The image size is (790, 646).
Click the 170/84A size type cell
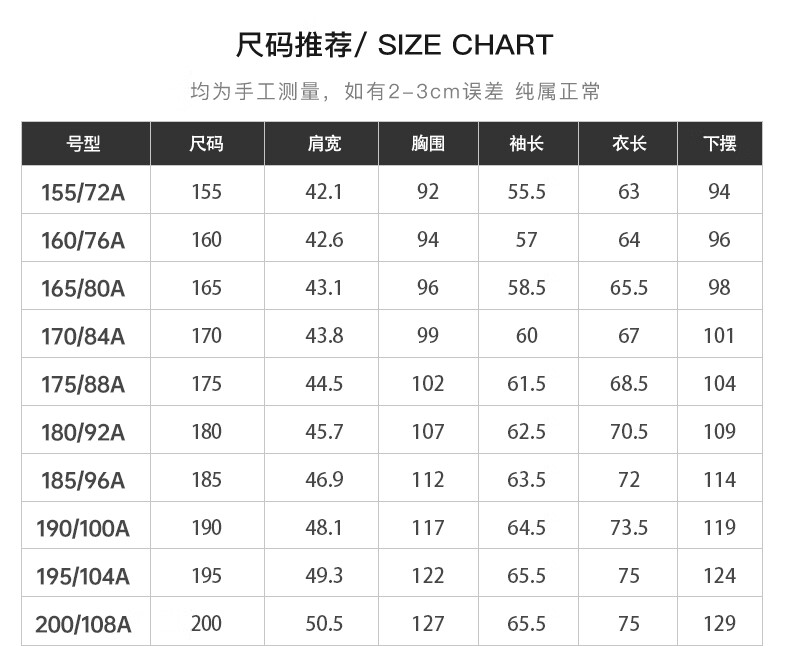(x=84, y=336)
